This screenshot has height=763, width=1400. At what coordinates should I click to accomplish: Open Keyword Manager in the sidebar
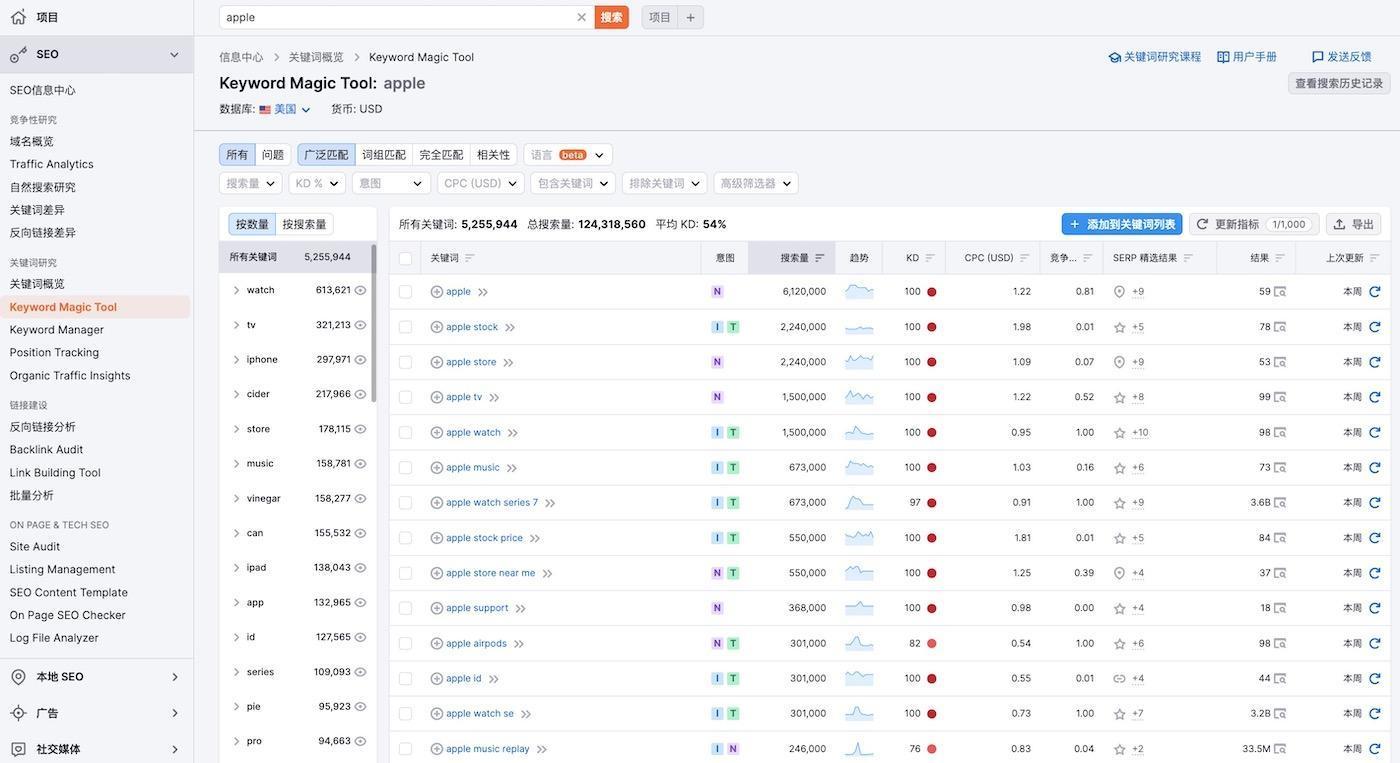click(x=57, y=330)
